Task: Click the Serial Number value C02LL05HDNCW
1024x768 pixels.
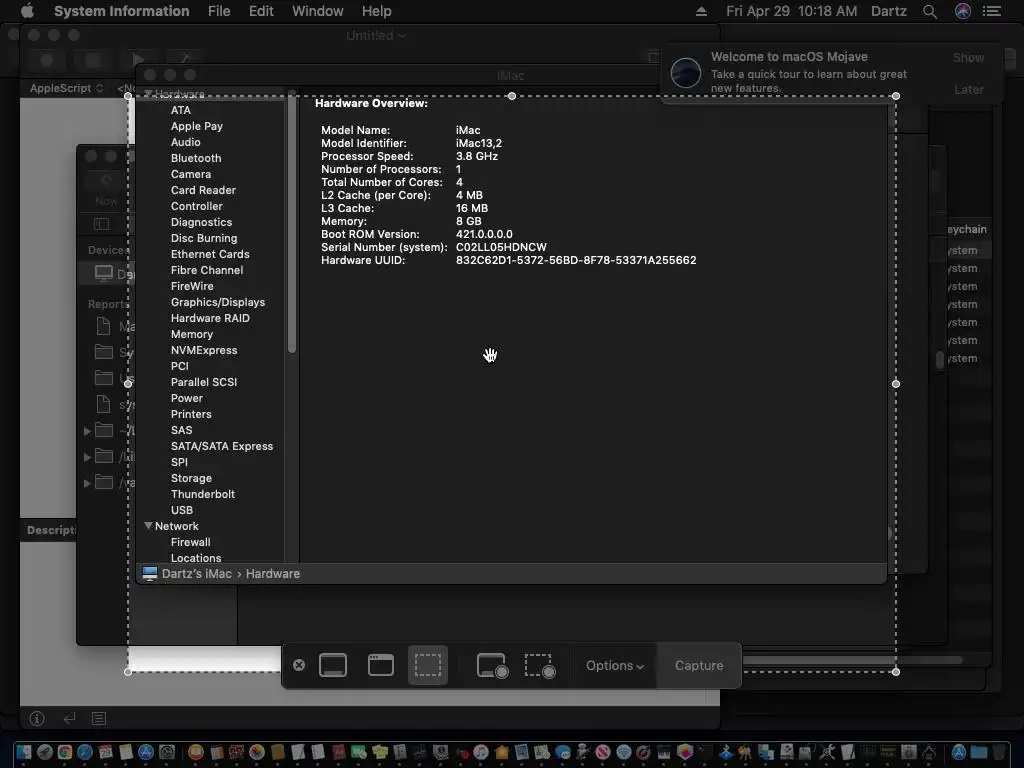Action: [501, 247]
